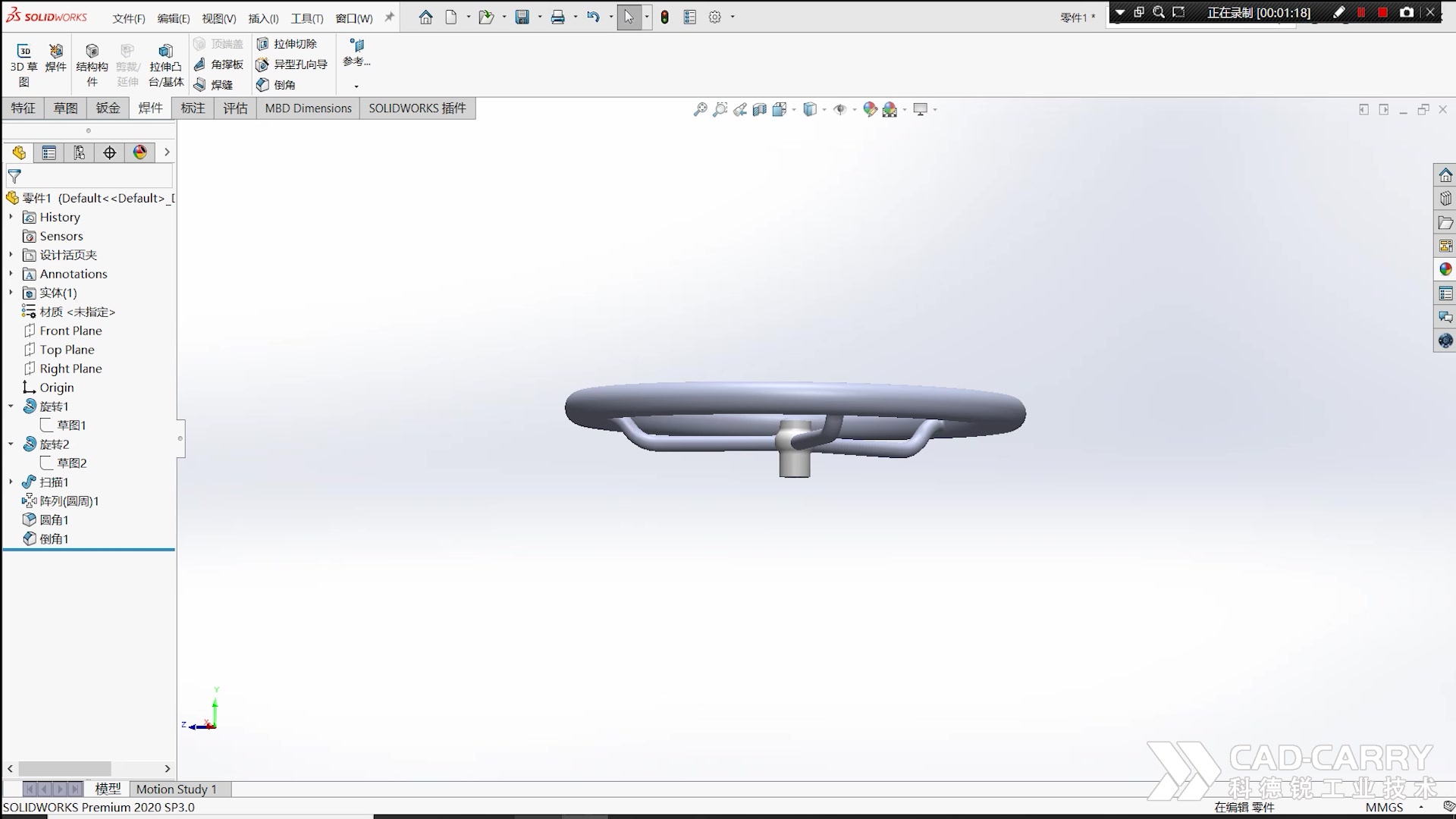
Task: Click Zoom to Fit in view toolbar
Action: [700, 109]
